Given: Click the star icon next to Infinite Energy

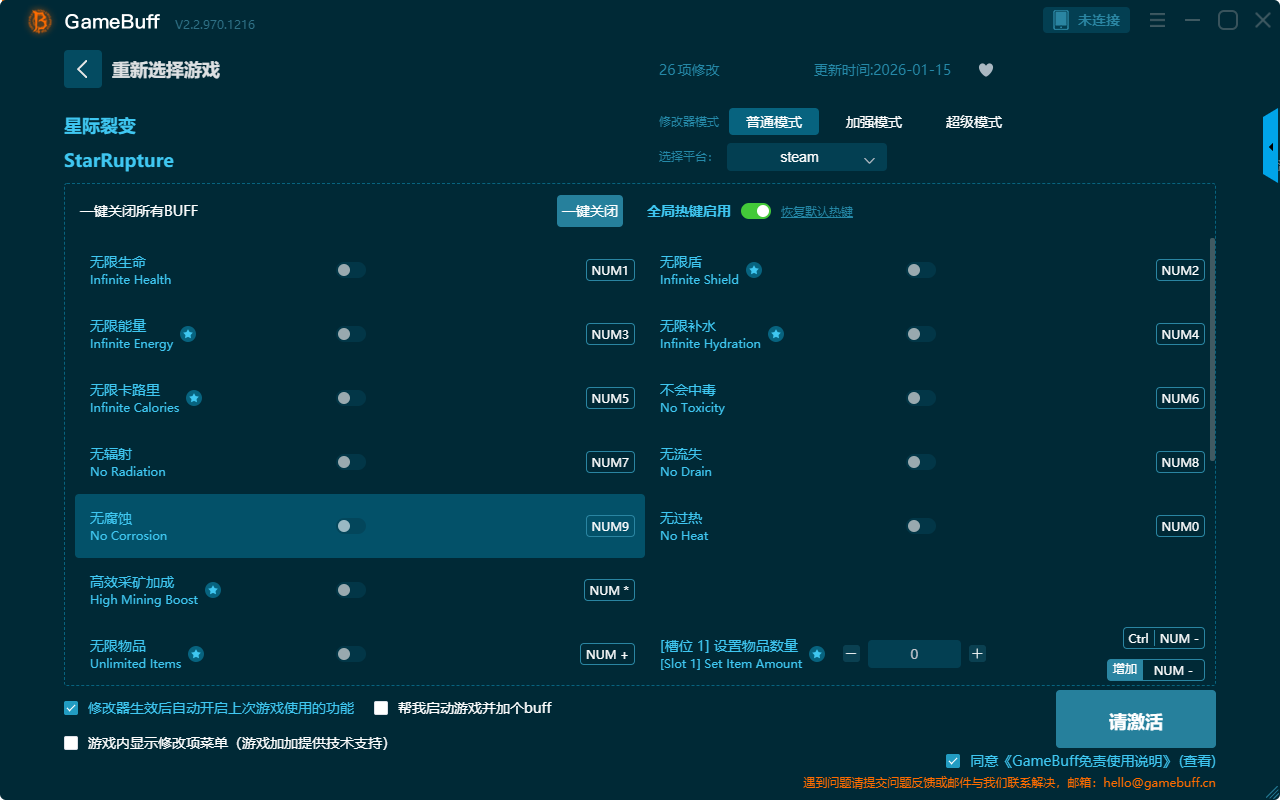Looking at the screenshot, I should click(x=188, y=334).
